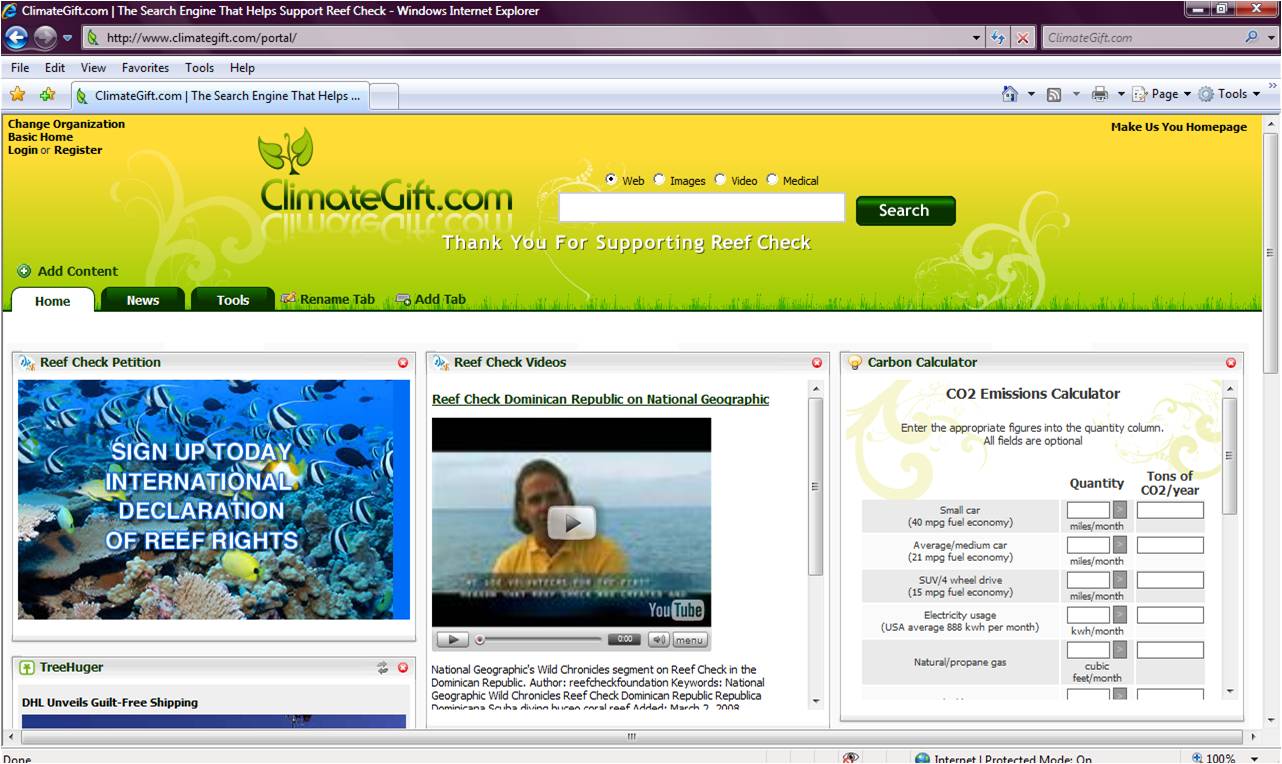Select the Images search radio button
Viewport: 1282px width, 764px height.
click(659, 180)
